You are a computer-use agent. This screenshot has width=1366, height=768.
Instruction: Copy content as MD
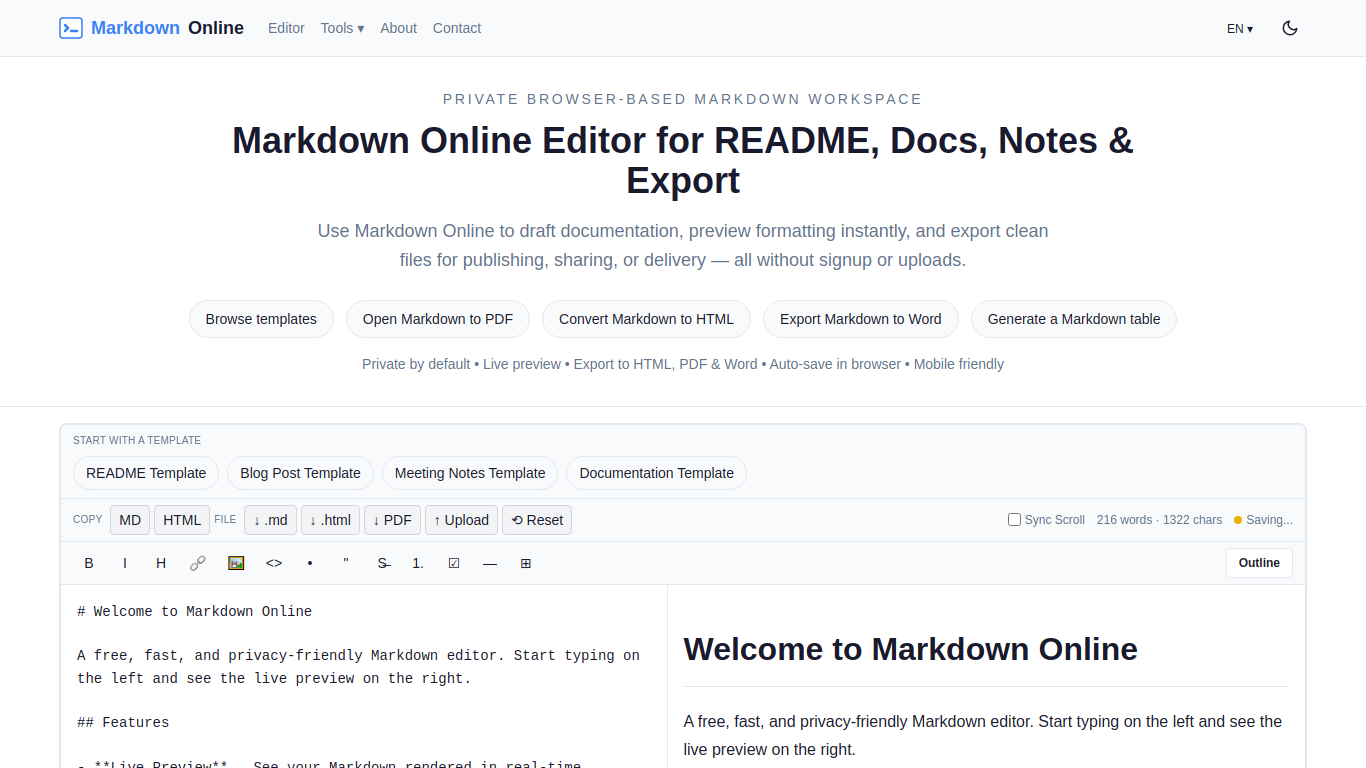pos(130,520)
